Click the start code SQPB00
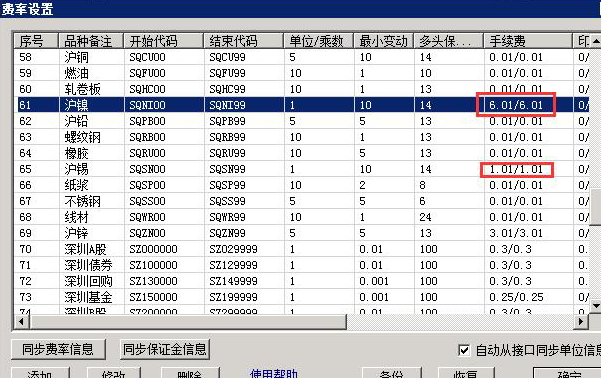The height and width of the screenshot is (378, 601). point(147,121)
